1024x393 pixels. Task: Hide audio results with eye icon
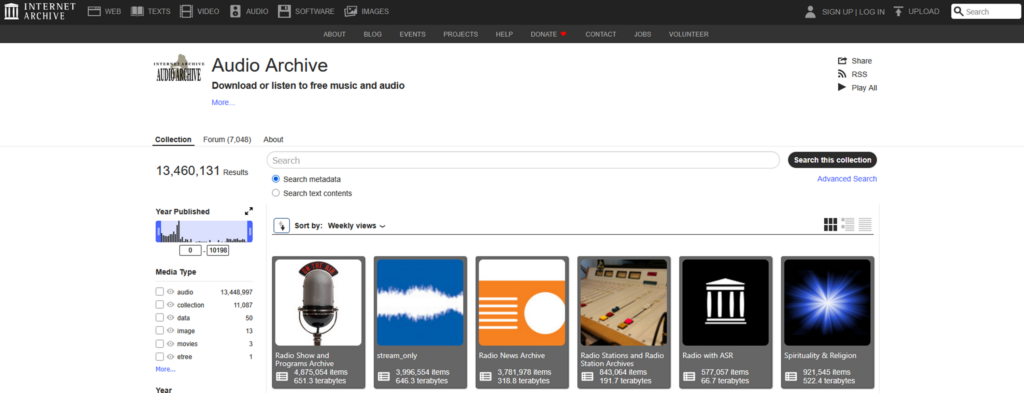[x=170, y=292]
